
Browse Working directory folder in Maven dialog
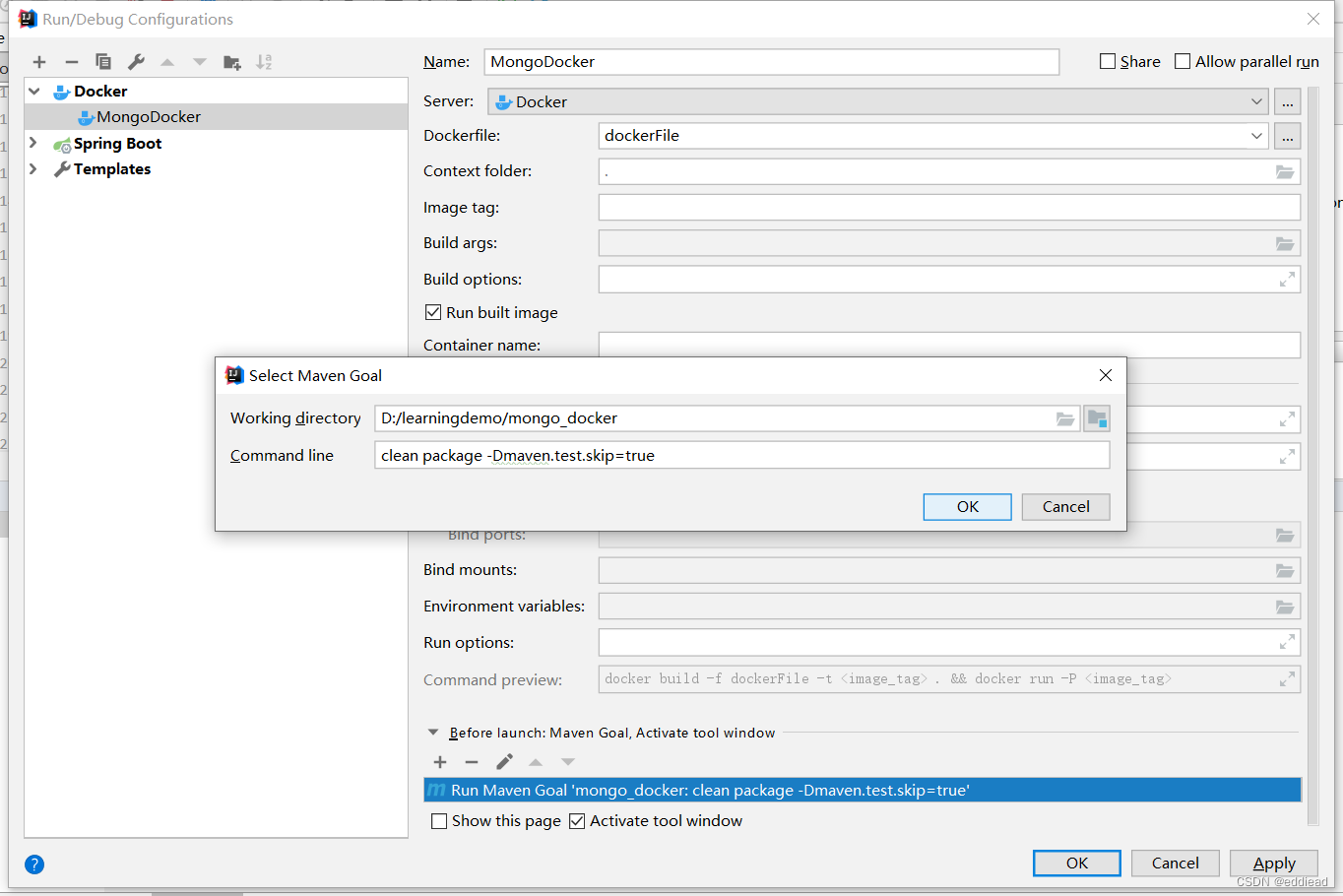point(1065,418)
